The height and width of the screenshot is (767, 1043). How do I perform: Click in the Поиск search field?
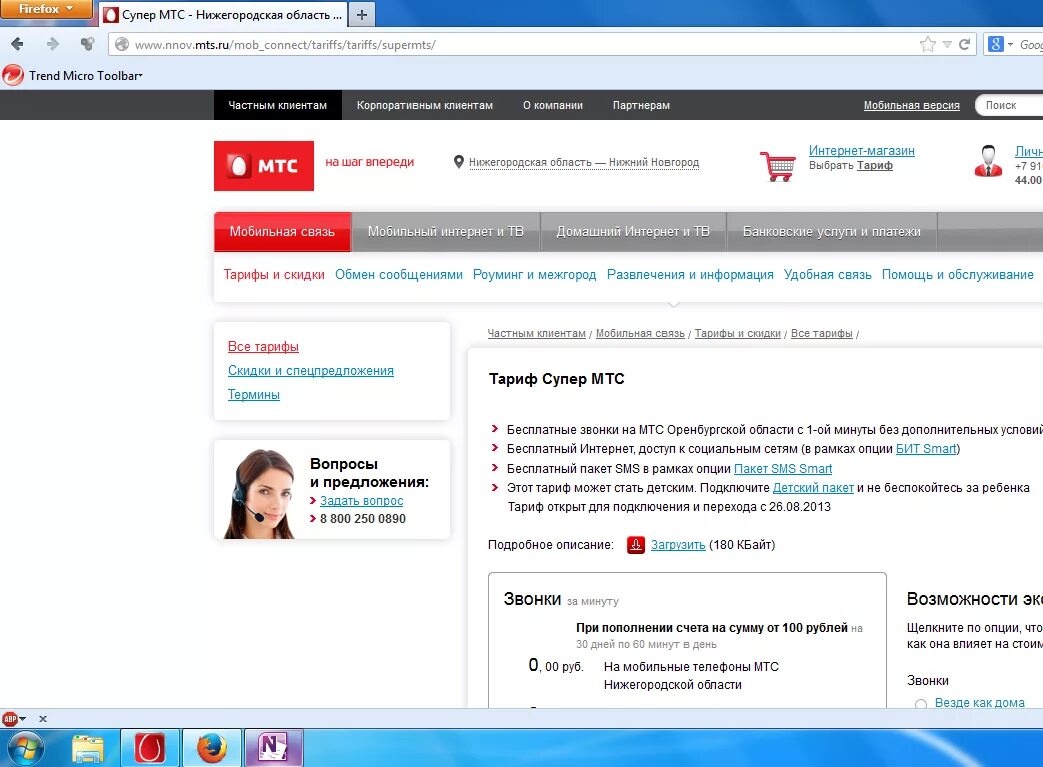pos(1009,105)
